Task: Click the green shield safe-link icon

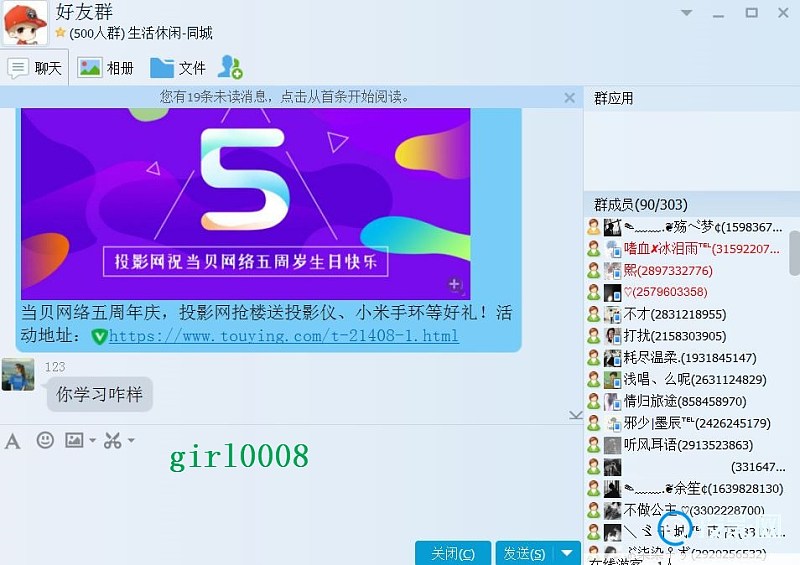Action: click(99, 336)
